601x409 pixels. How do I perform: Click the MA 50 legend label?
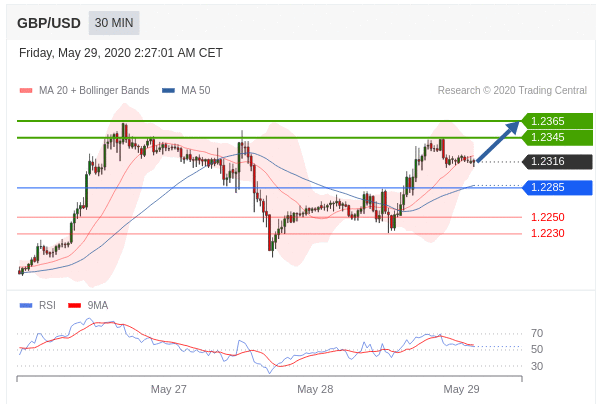point(195,90)
